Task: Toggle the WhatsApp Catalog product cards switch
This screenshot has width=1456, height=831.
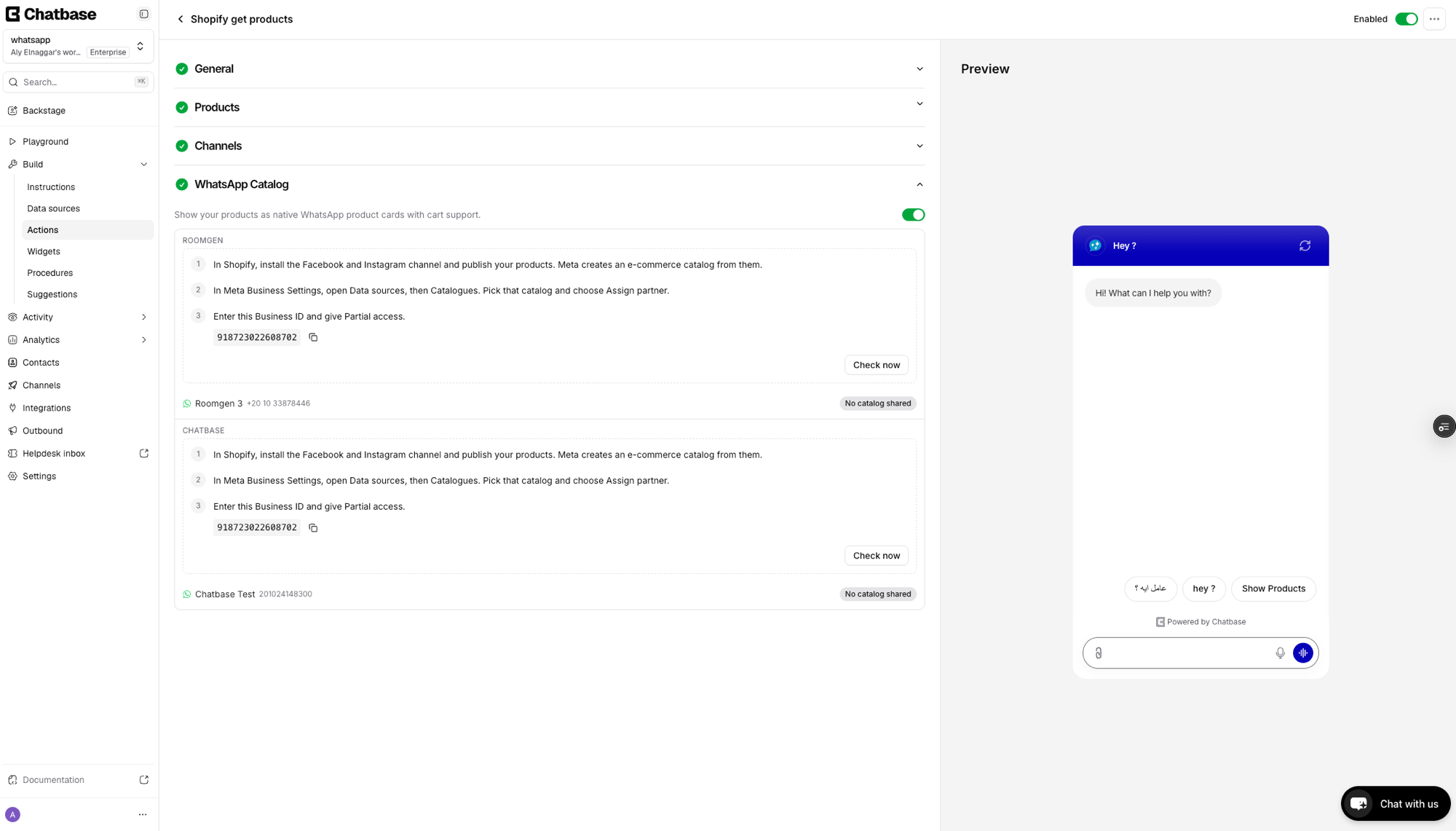Action: click(x=913, y=215)
